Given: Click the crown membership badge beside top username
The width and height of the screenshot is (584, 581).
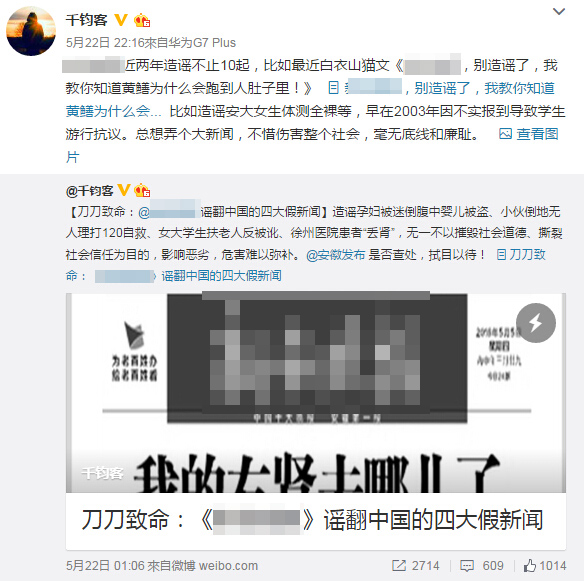Looking at the screenshot, I should coord(142,20).
